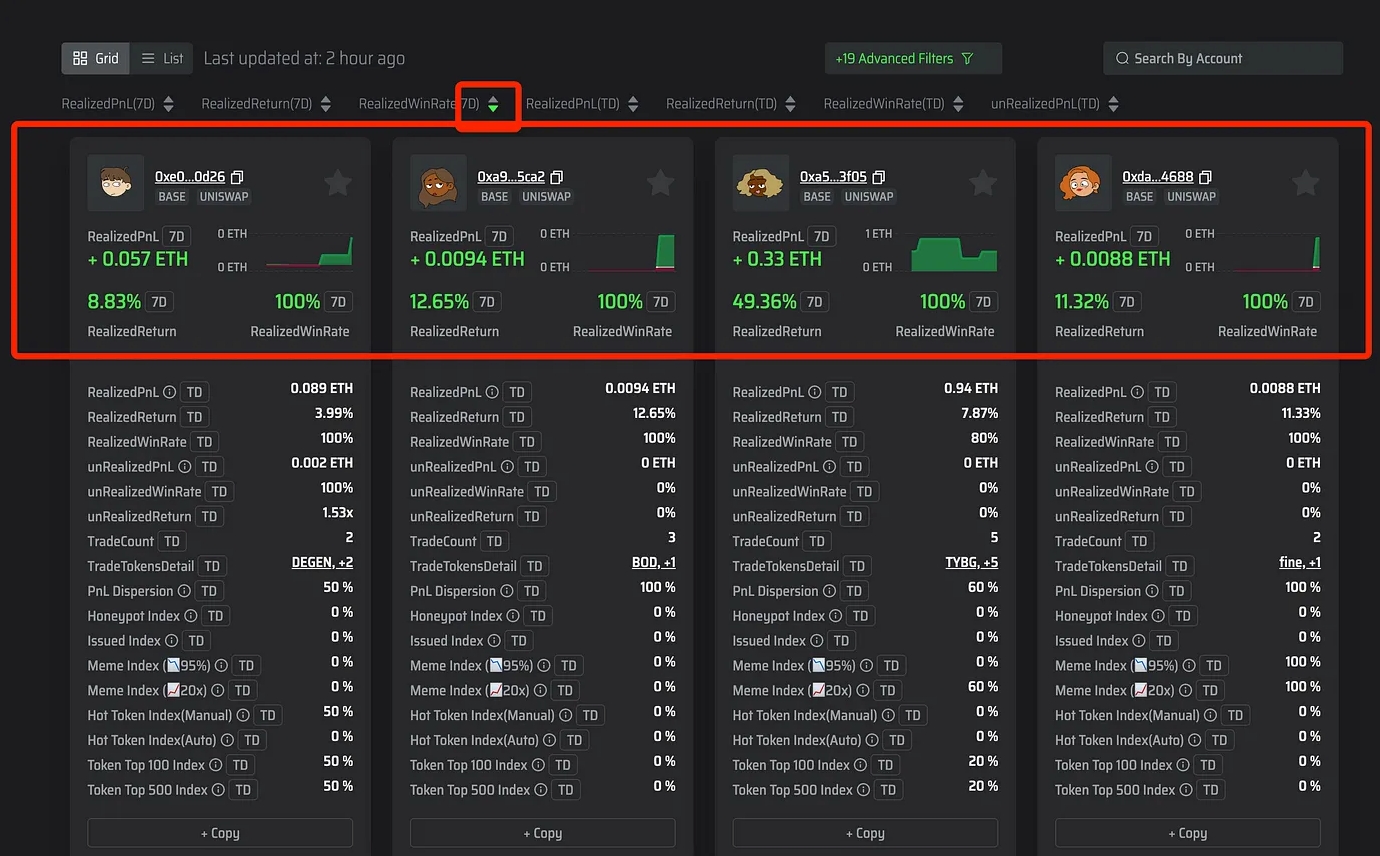The width and height of the screenshot is (1380, 856).
Task: Click the filter funnel icon in Advanced Filters
Action: [967, 59]
